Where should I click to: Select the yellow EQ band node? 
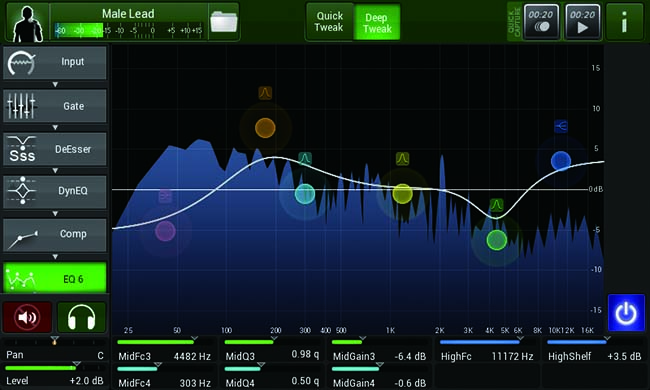coord(403,194)
